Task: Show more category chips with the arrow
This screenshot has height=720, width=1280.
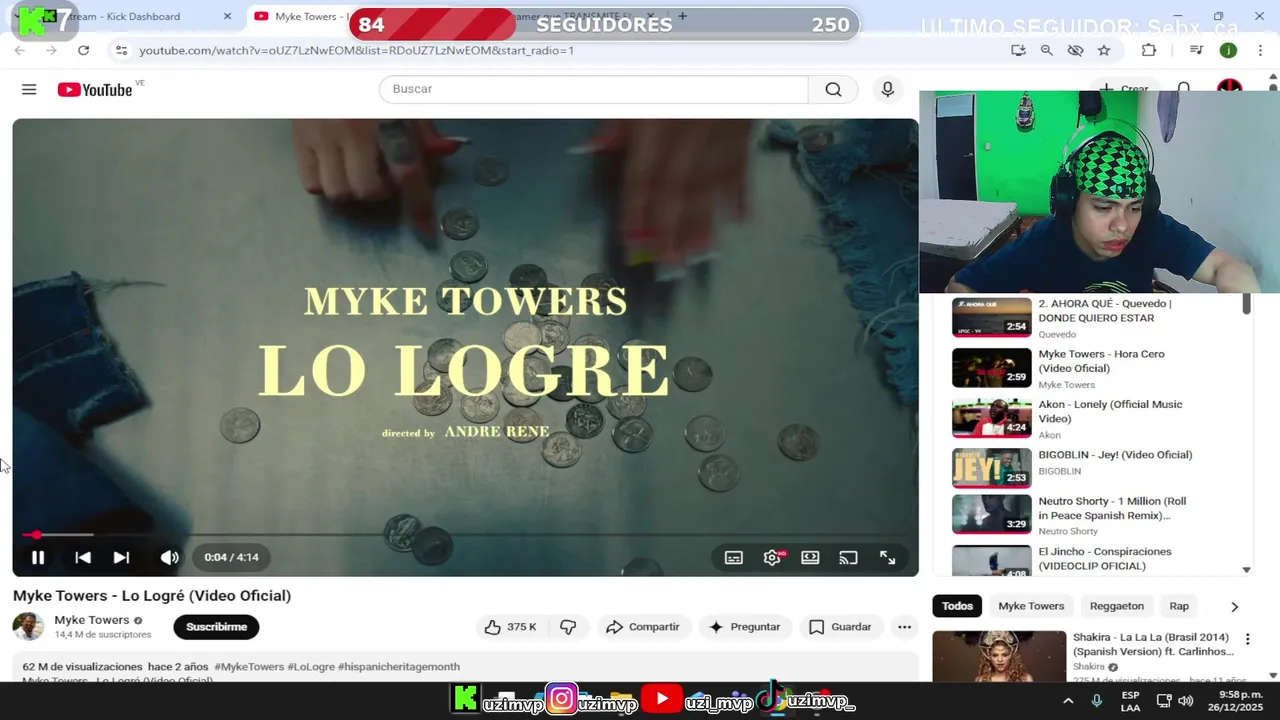Action: point(1234,606)
